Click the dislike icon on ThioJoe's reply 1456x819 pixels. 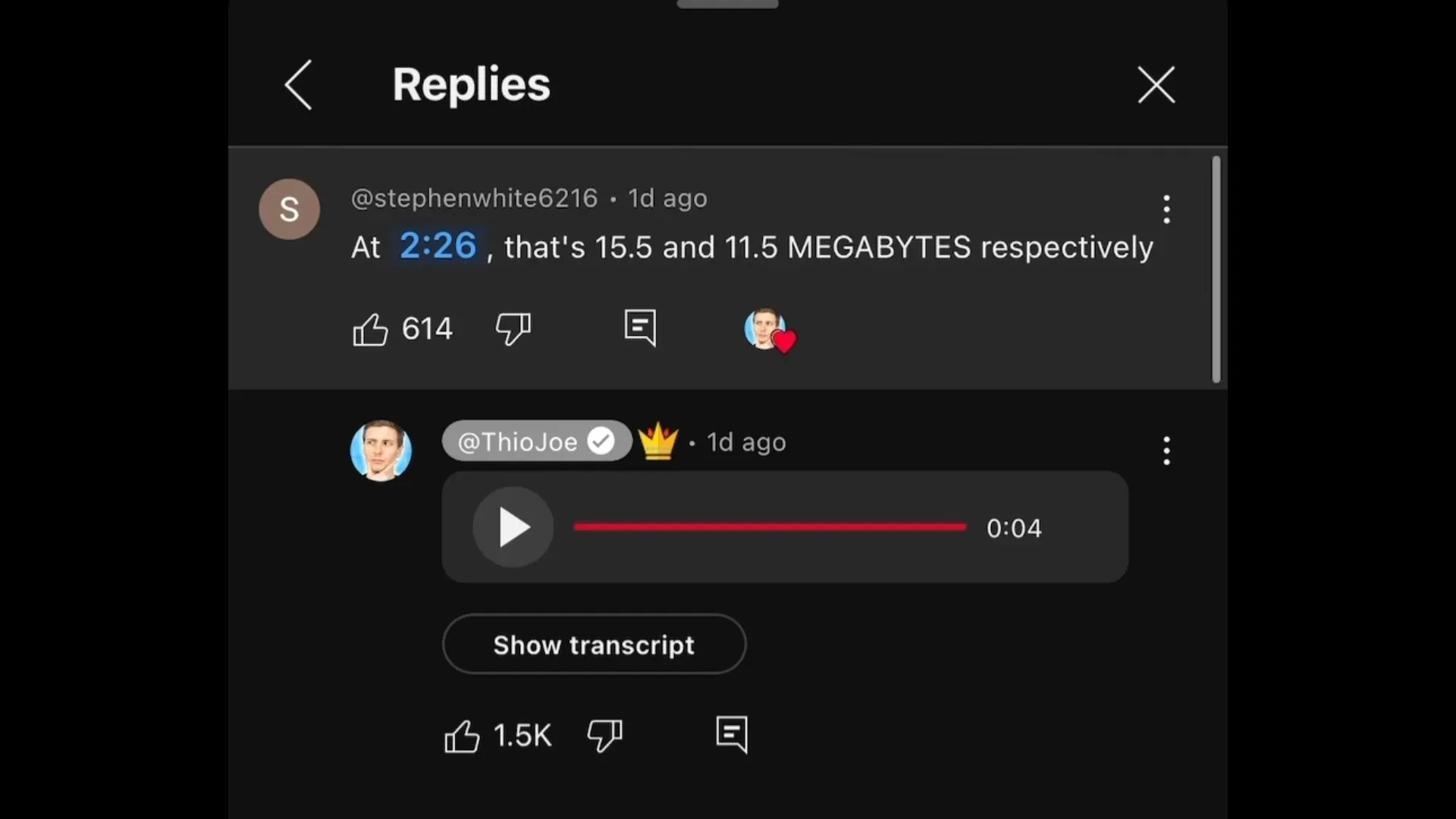(x=602, y=735)
